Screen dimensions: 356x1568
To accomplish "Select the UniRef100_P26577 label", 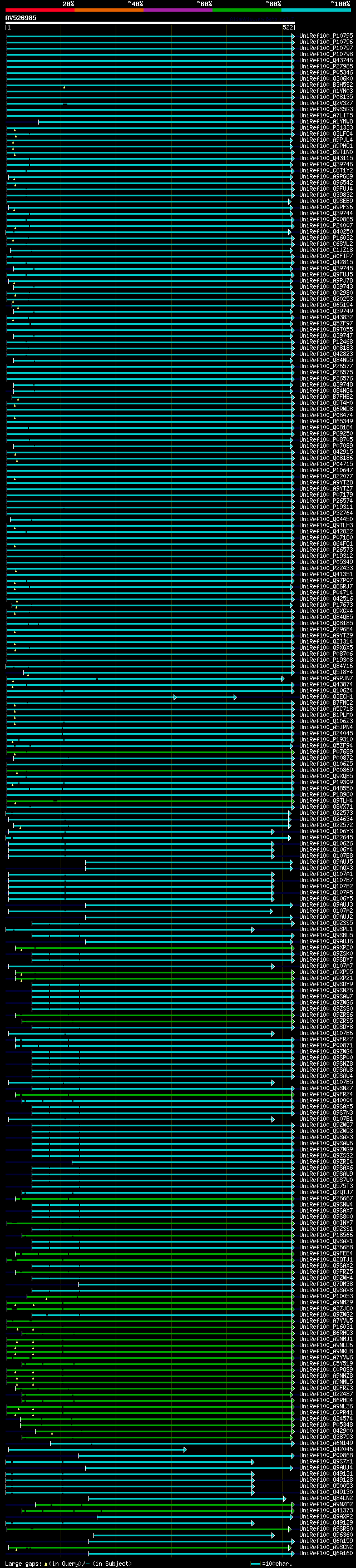I will coord(326,366).
